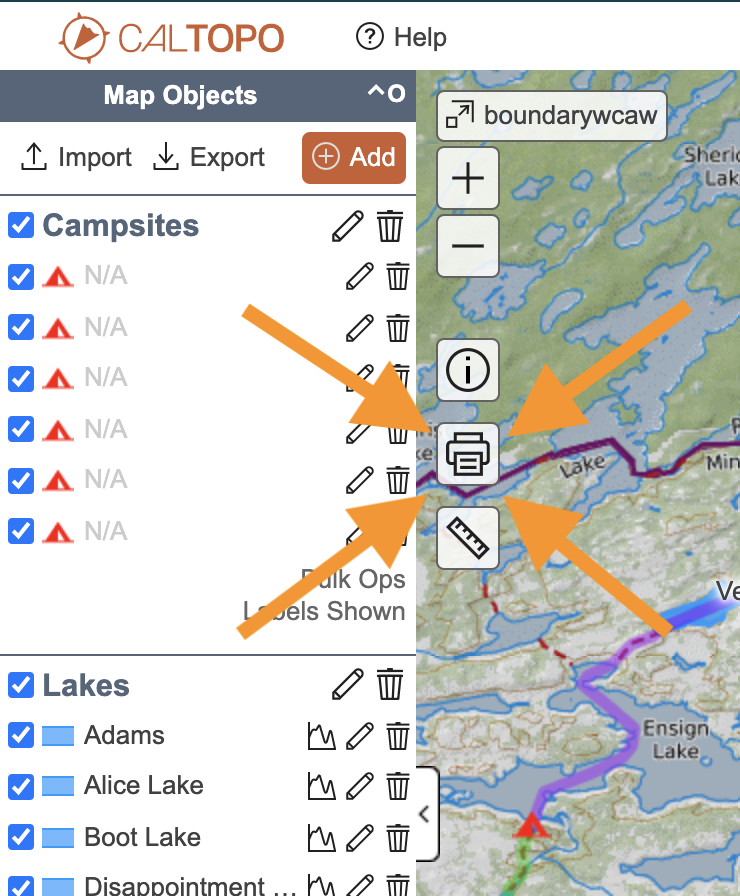Edit the Campsites folder with pencil icon
740x896 pixels.
point(347,226)
